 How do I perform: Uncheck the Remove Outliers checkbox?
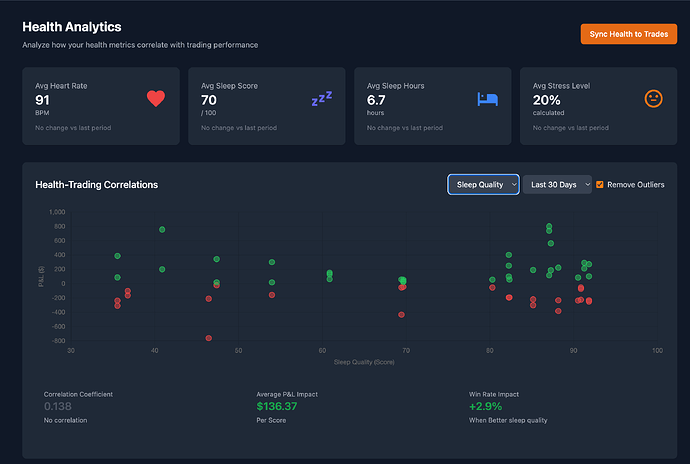(x=600, y=185)
